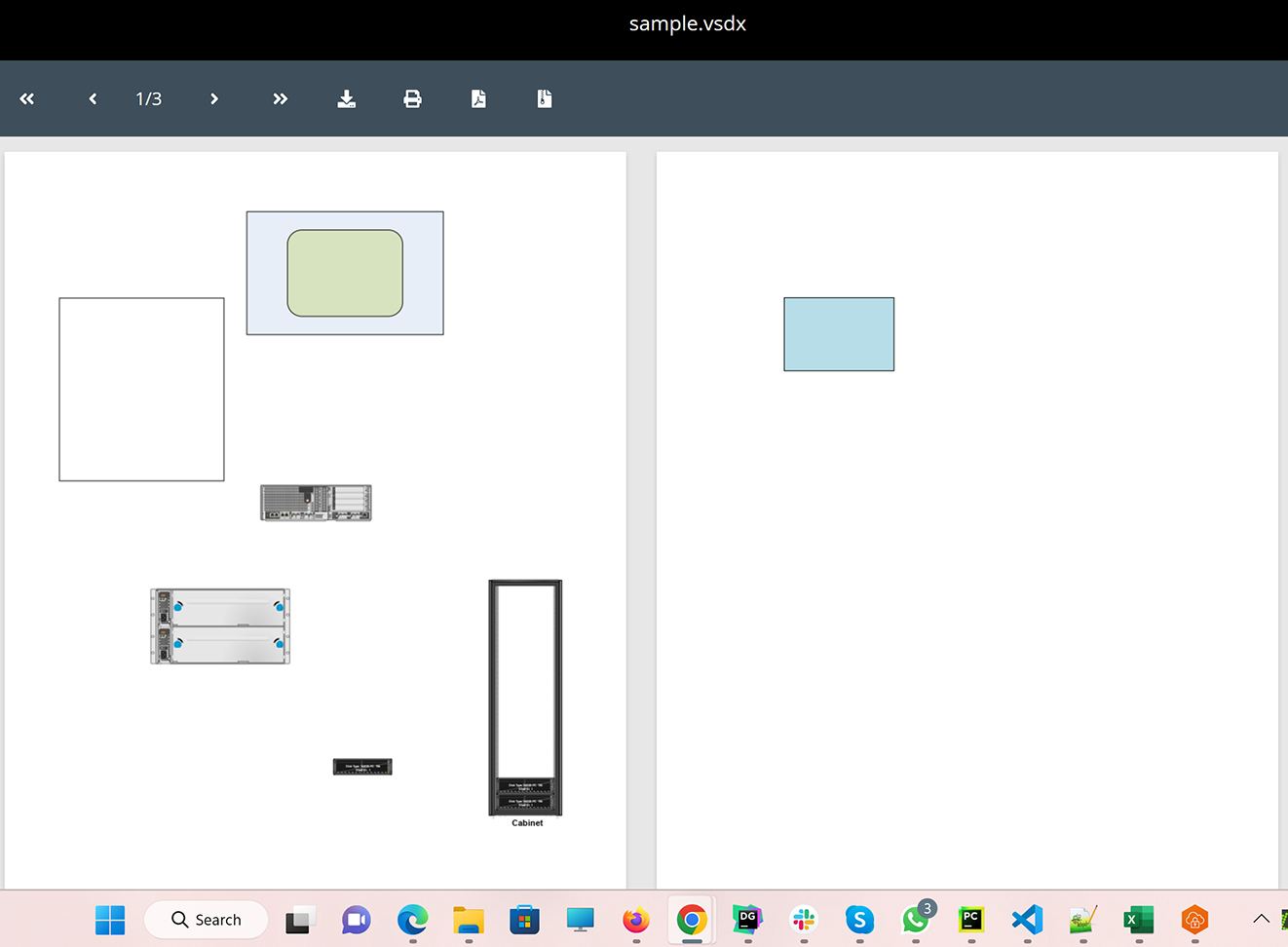Export the document as a ZIP archive
1288x947 pixels.
(544, 98)
